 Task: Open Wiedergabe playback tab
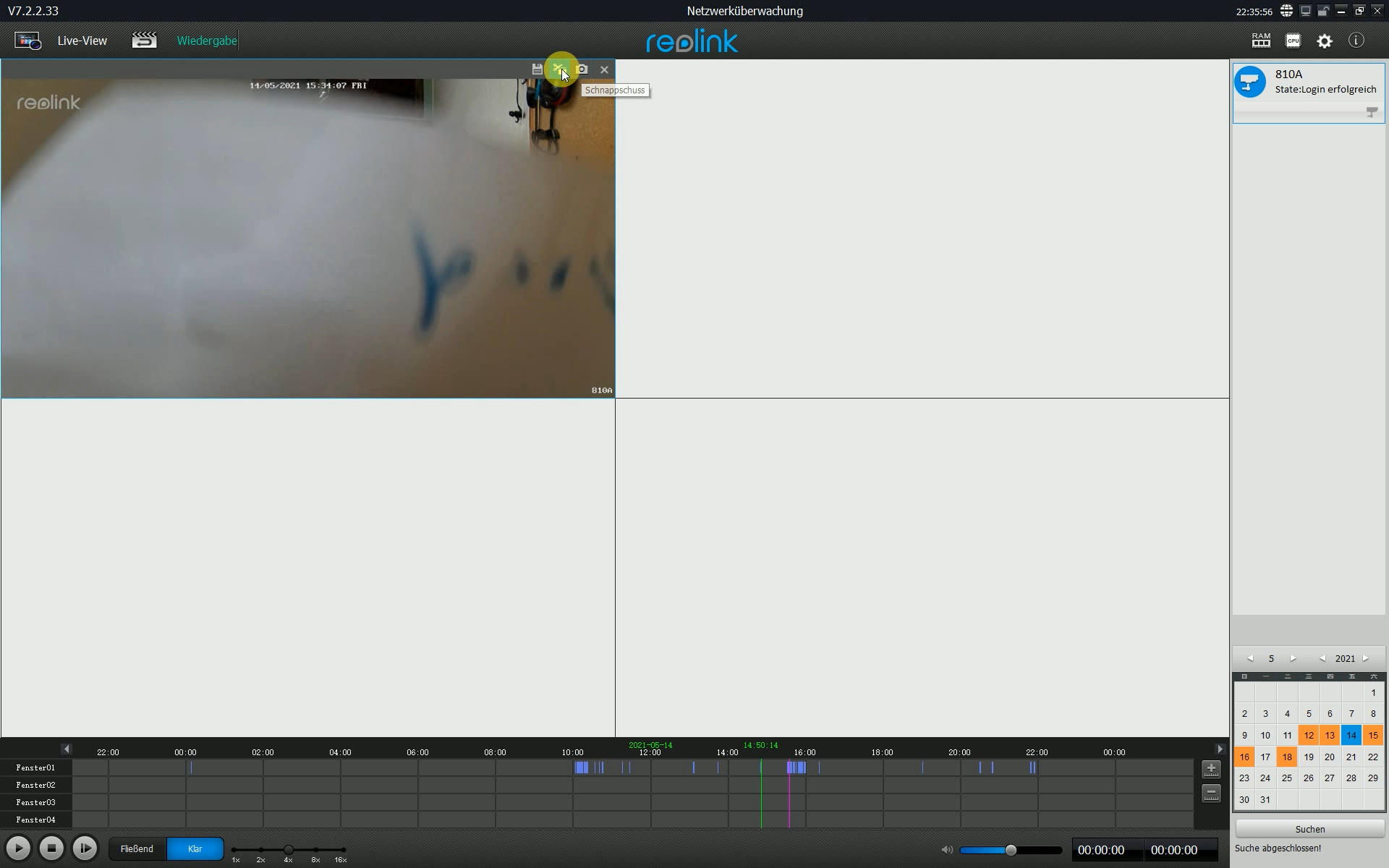coord(207,41)
